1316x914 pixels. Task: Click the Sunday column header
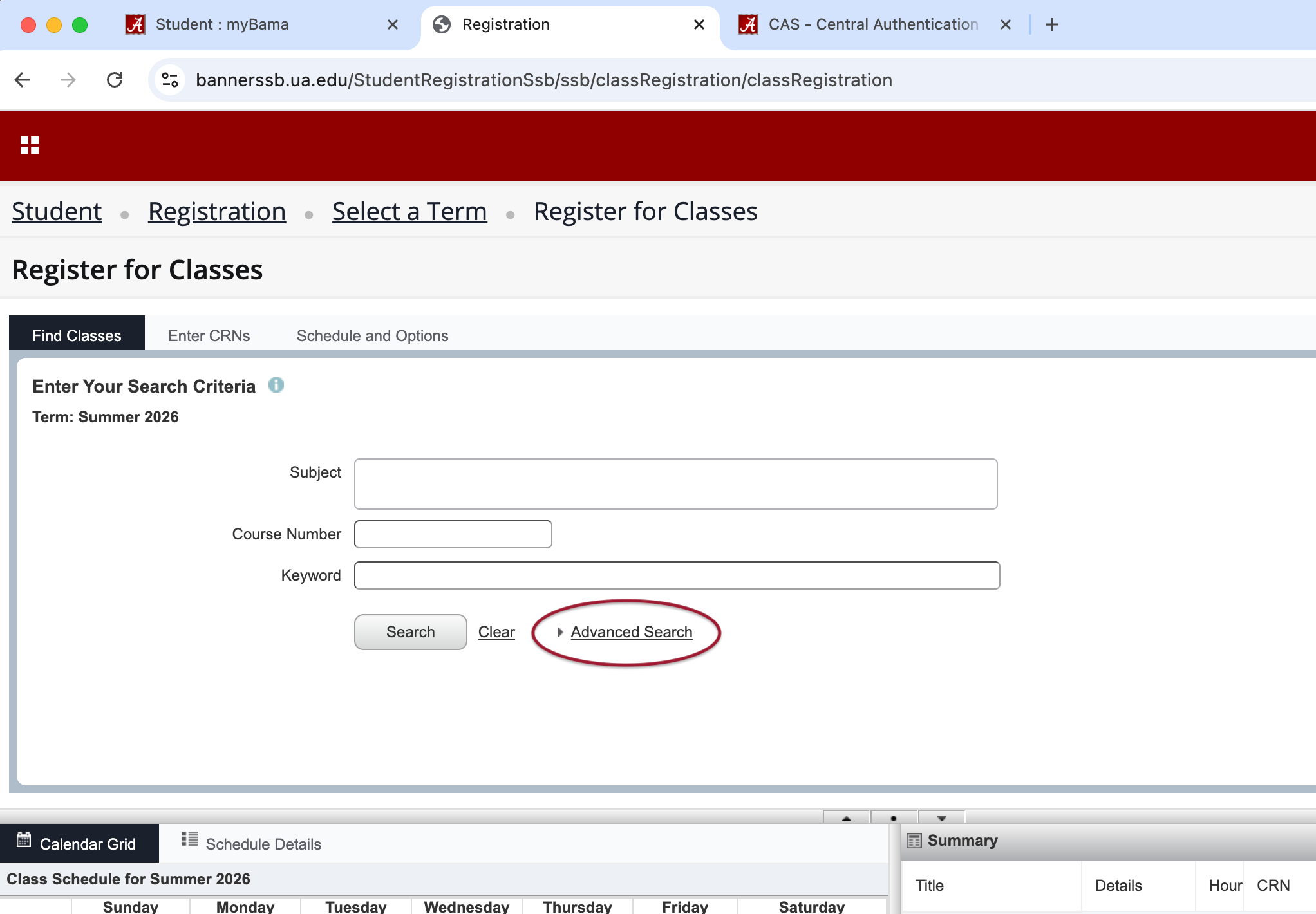point(131,906)
